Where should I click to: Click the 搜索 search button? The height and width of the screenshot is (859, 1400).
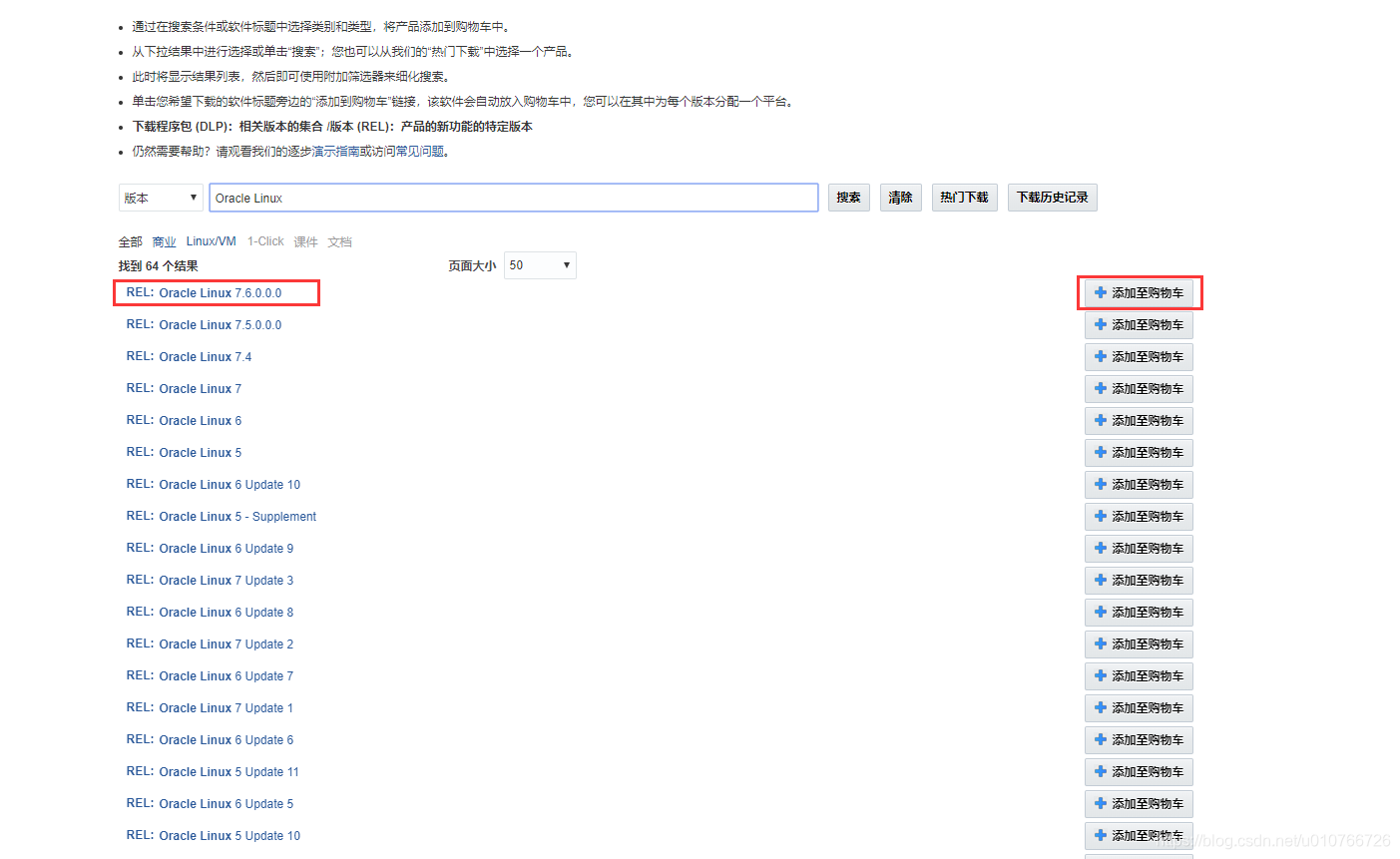pos(849,198)
